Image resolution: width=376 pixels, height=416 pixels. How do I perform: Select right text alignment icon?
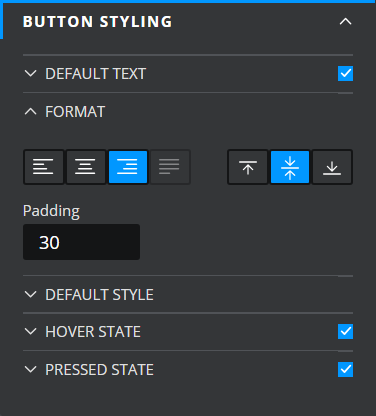click(x=128, y=167)
